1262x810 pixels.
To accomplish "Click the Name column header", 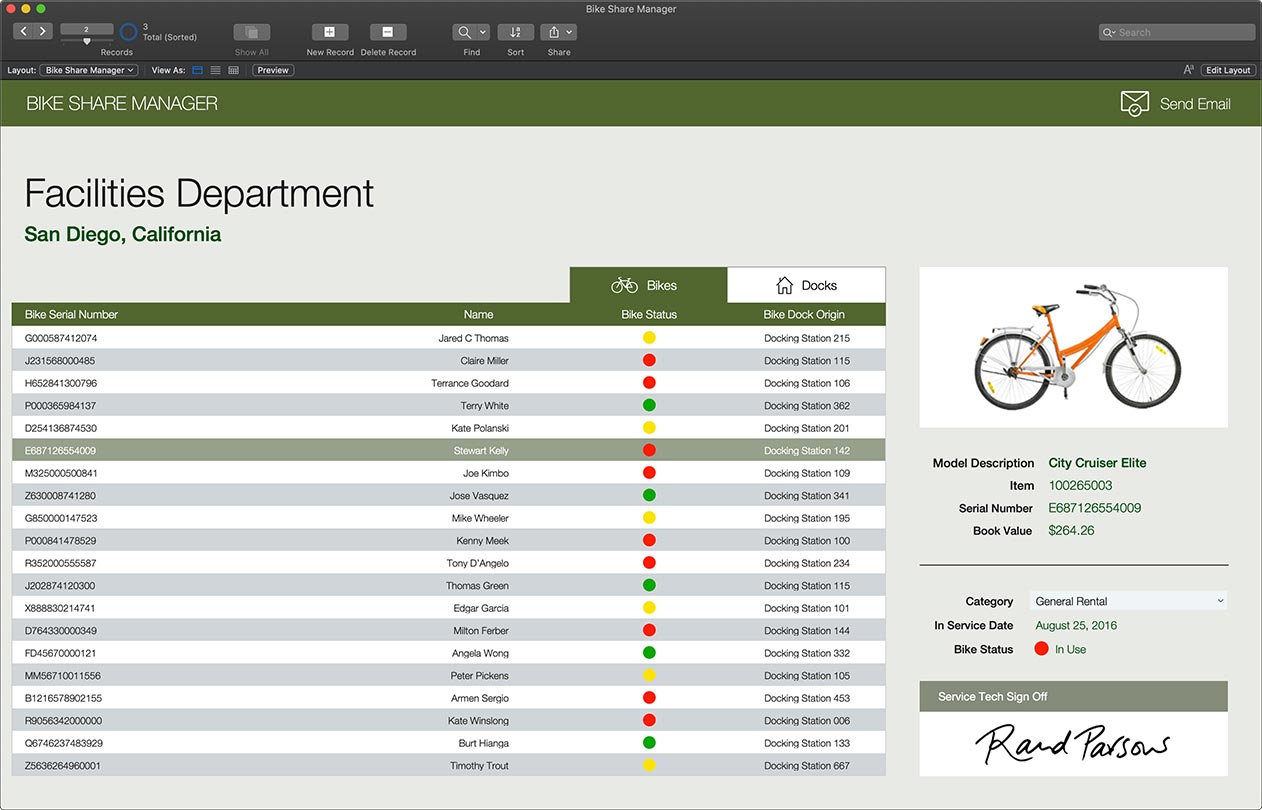I will coord(478,314).
